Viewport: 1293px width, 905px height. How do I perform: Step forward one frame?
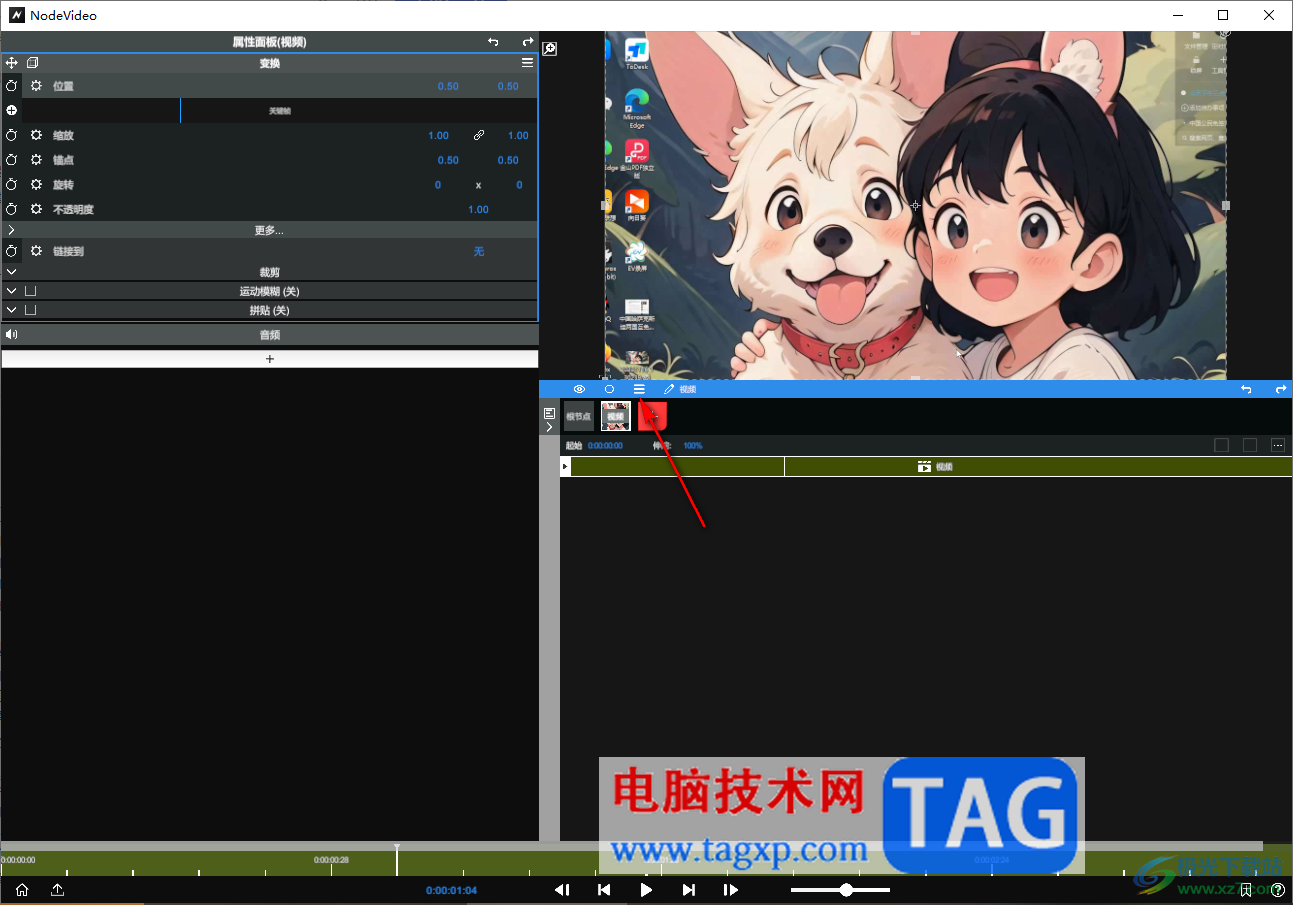pyautogui.click(x=731, y=890)
